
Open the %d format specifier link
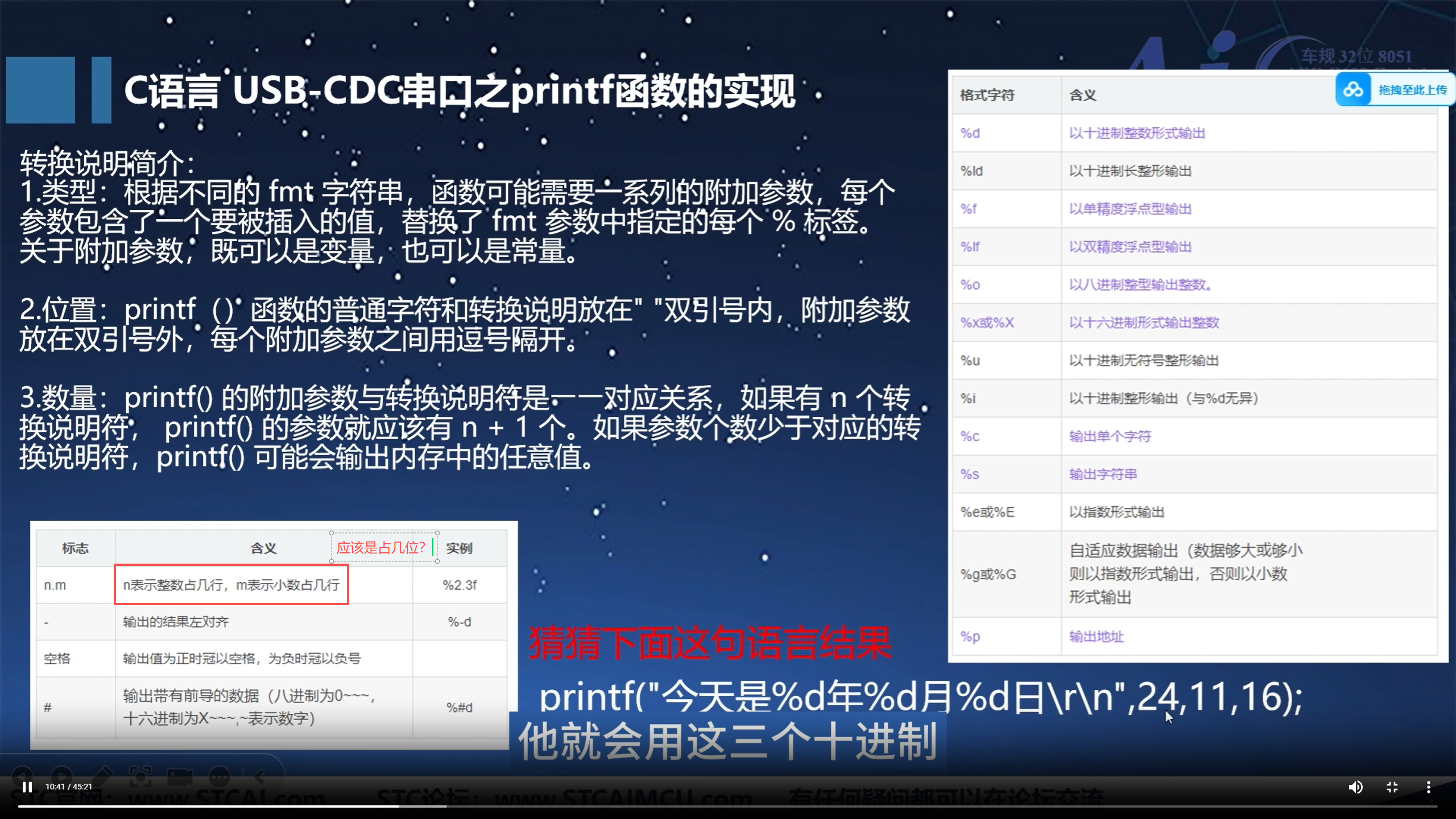coord(970,133)
